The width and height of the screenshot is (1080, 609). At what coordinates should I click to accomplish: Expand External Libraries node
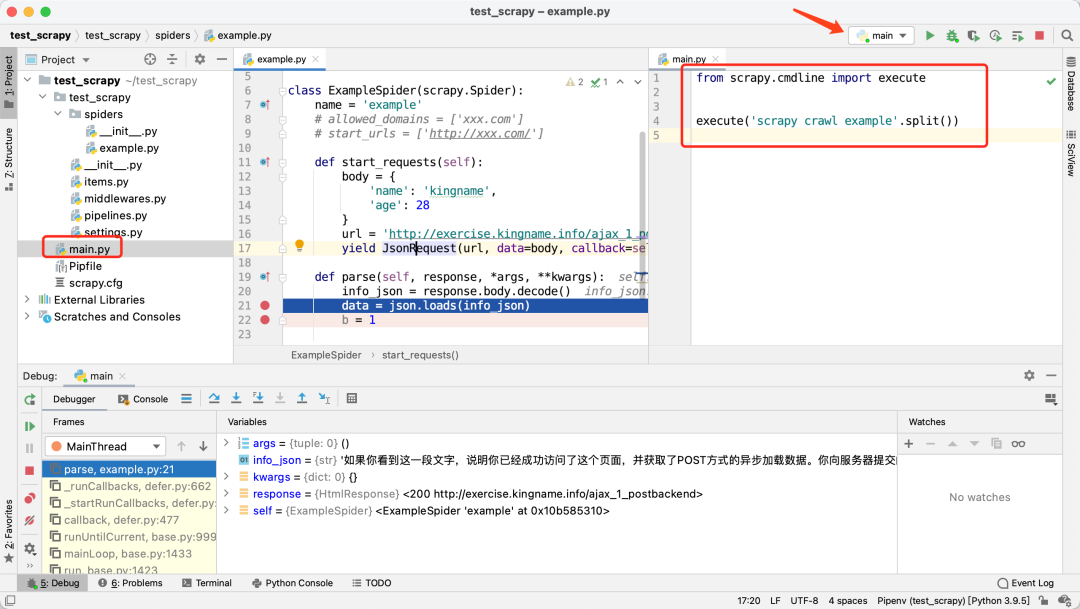(x=28, y=300)
